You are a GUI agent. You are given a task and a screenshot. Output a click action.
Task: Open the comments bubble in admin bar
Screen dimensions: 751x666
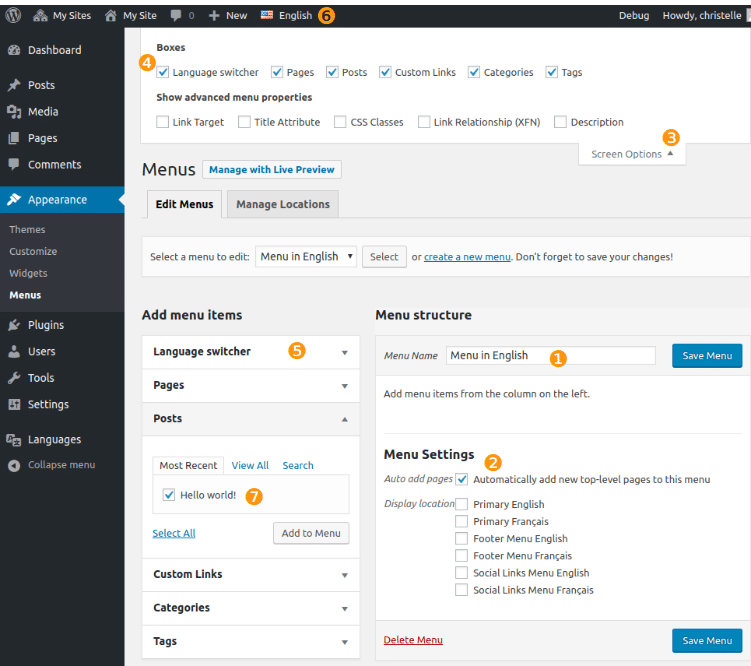[x=176, y=15]
